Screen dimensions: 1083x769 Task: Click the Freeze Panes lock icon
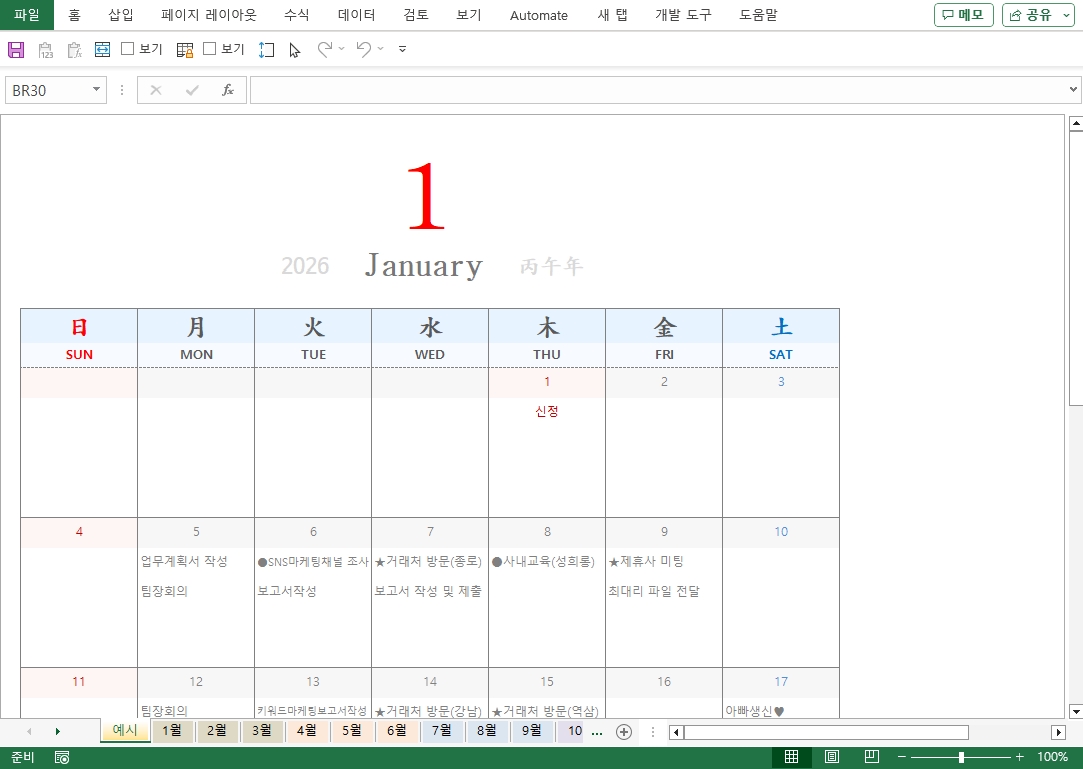pos(185,49)
